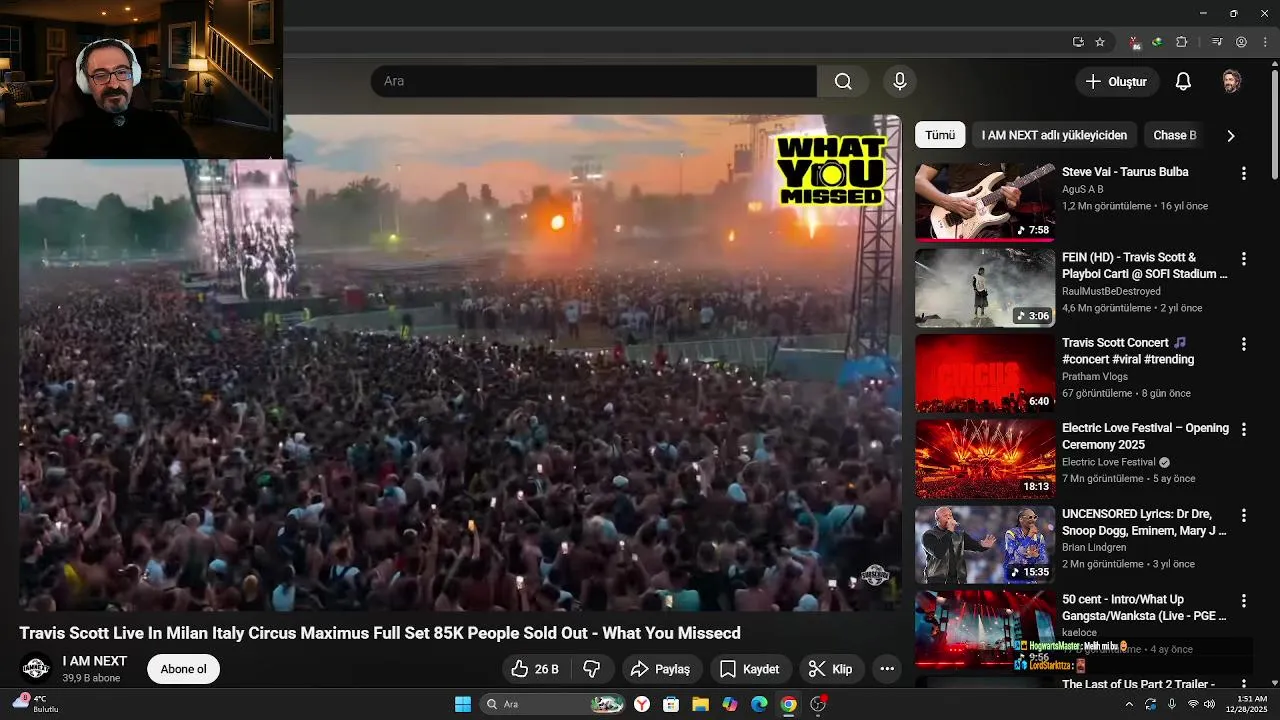1280x720 pixels.
Task: Open Chrome media controls icon
Action: [x=1217, y=42]
